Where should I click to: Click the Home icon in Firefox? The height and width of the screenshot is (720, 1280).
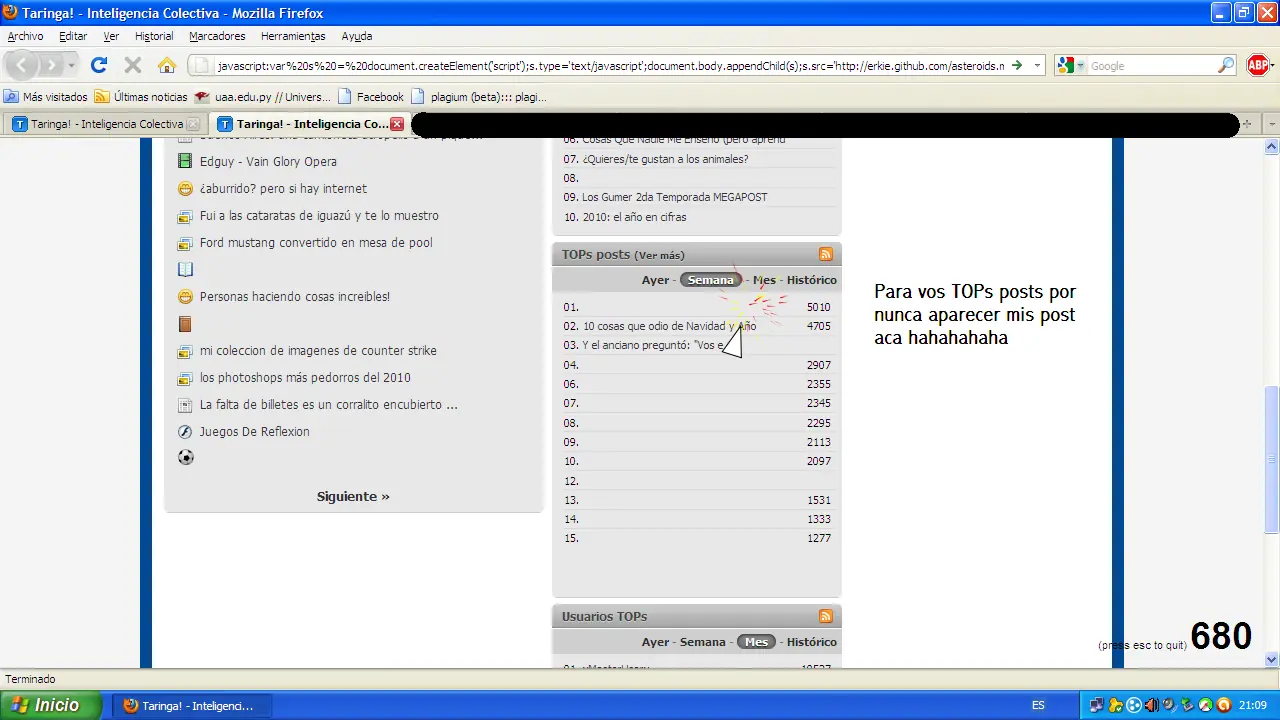166,65
